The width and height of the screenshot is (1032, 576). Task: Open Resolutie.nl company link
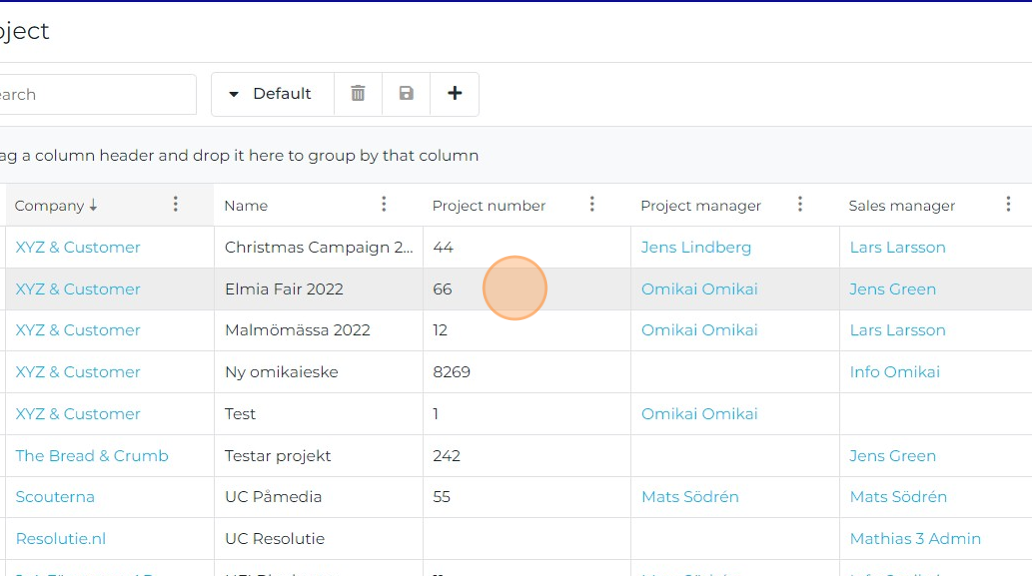pyautogui.click(x=61, y=539)
